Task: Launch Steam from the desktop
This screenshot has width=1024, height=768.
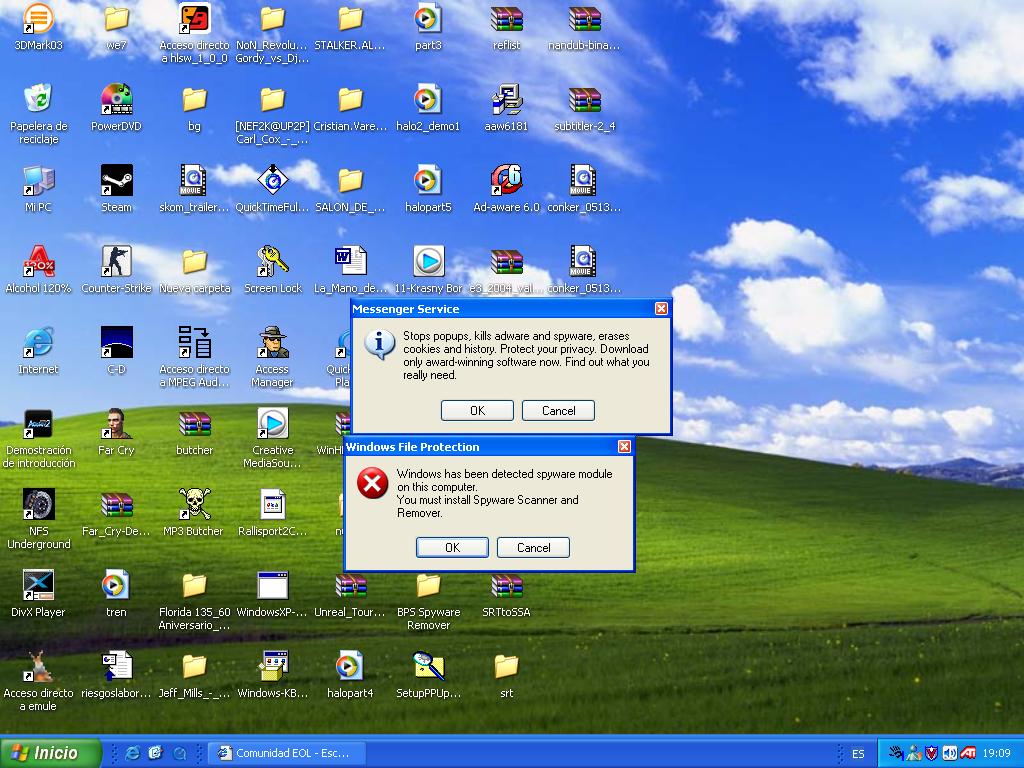Action: (x=116, y=180)
